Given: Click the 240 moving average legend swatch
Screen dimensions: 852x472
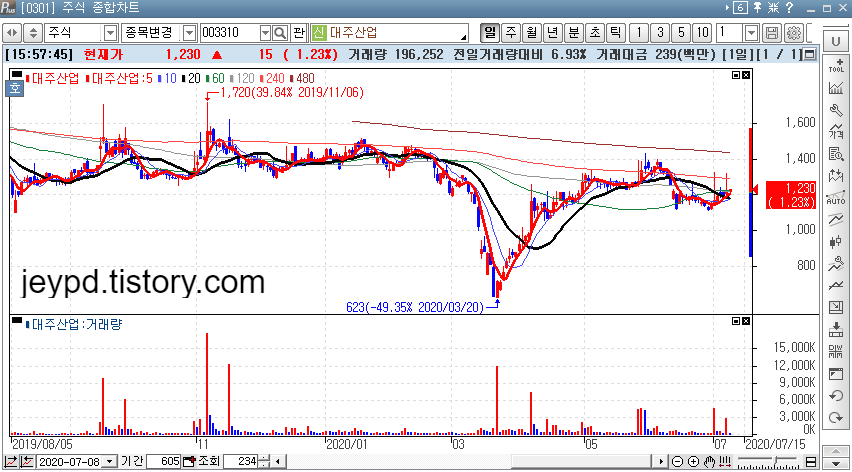Looking at the screenshot, I should pyautogui.click(x=262, y=79).
